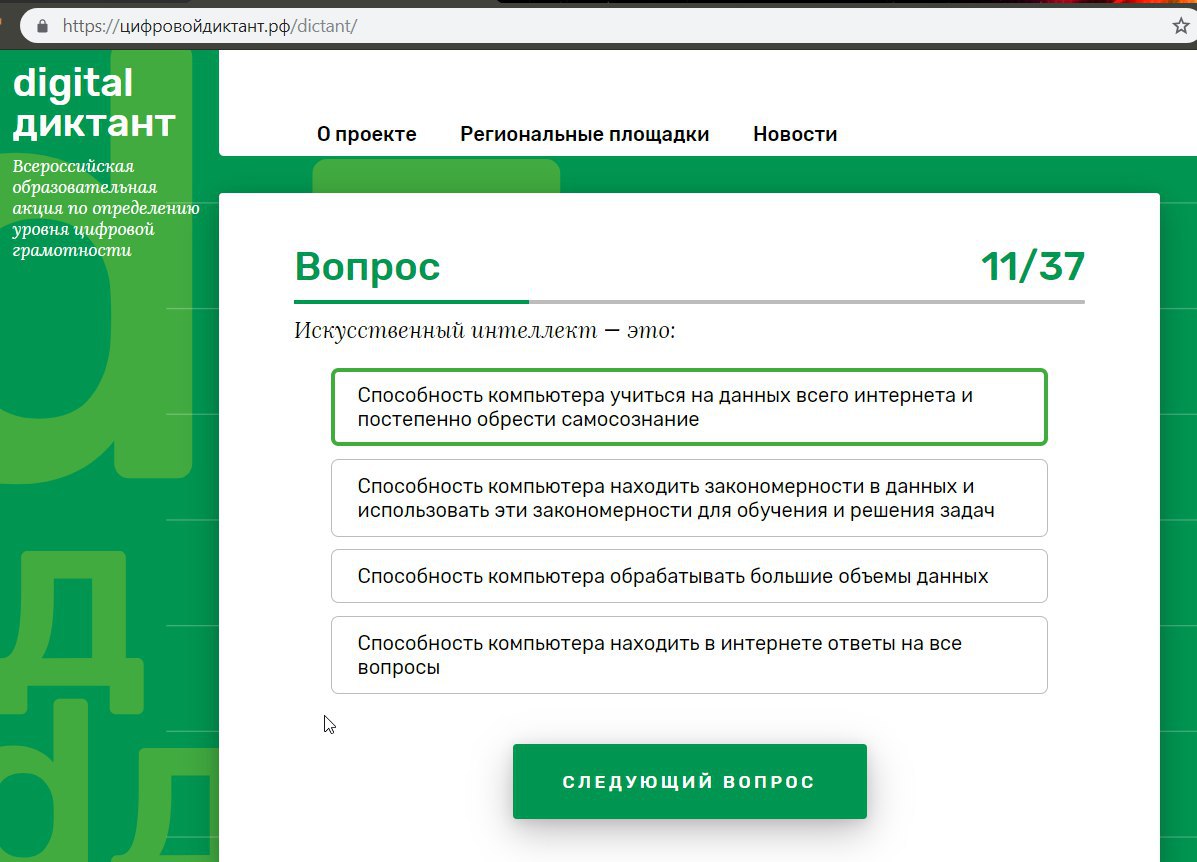Click the 'digital диктант' site logo
Viewport: 1197px width, 862px height.
(94, 103)
